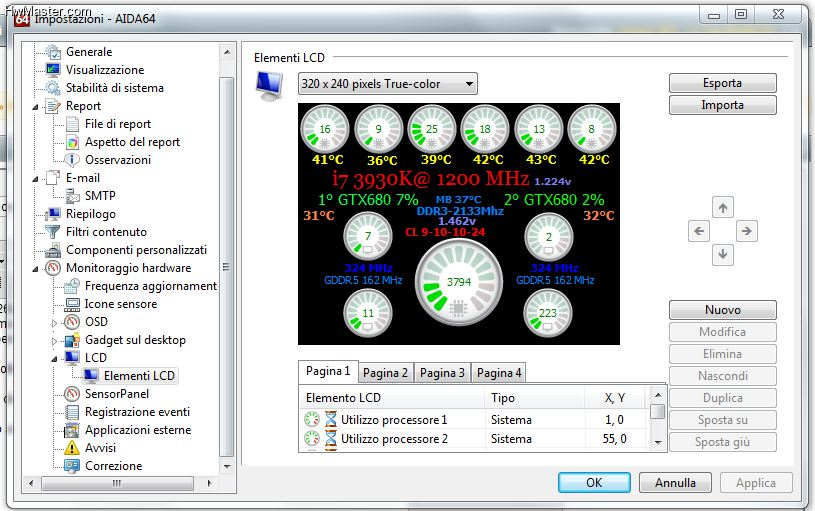Click the Esporta button
Screen dimensions: 815x511
coord(722,83)
